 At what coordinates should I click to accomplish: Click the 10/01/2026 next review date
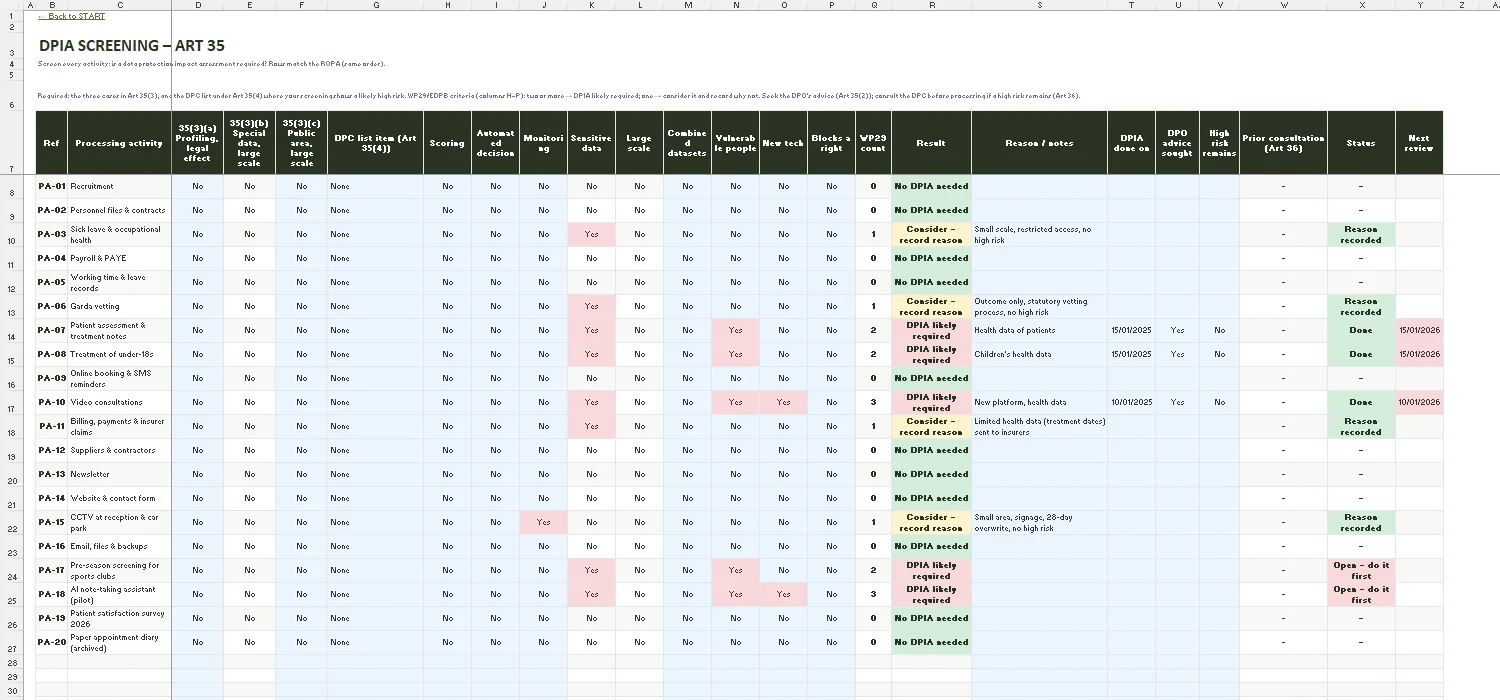pyautogui.click(x=1420, y=403)
